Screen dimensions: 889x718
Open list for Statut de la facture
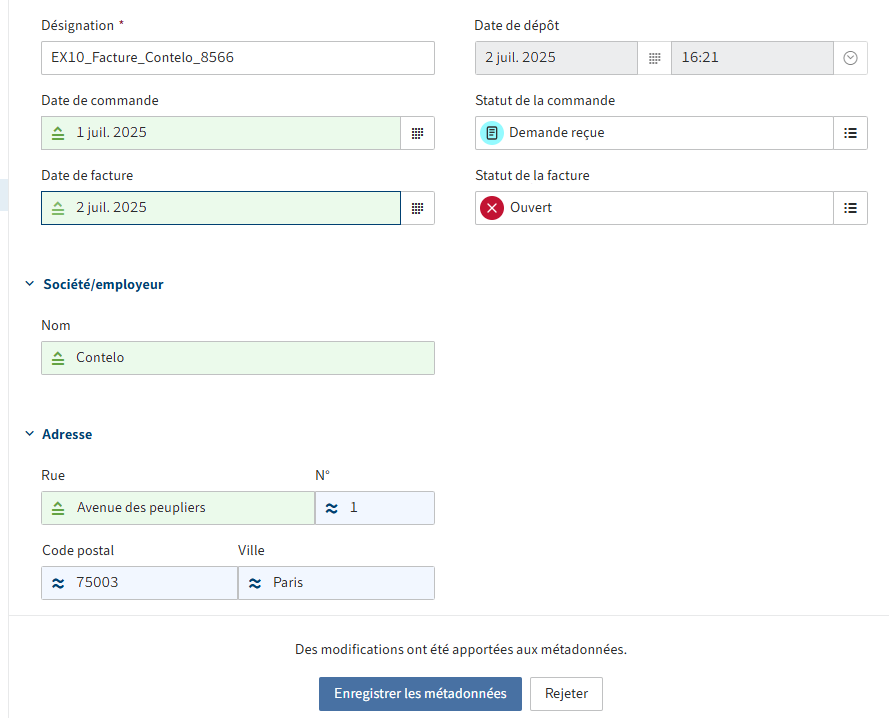(850, 208)
